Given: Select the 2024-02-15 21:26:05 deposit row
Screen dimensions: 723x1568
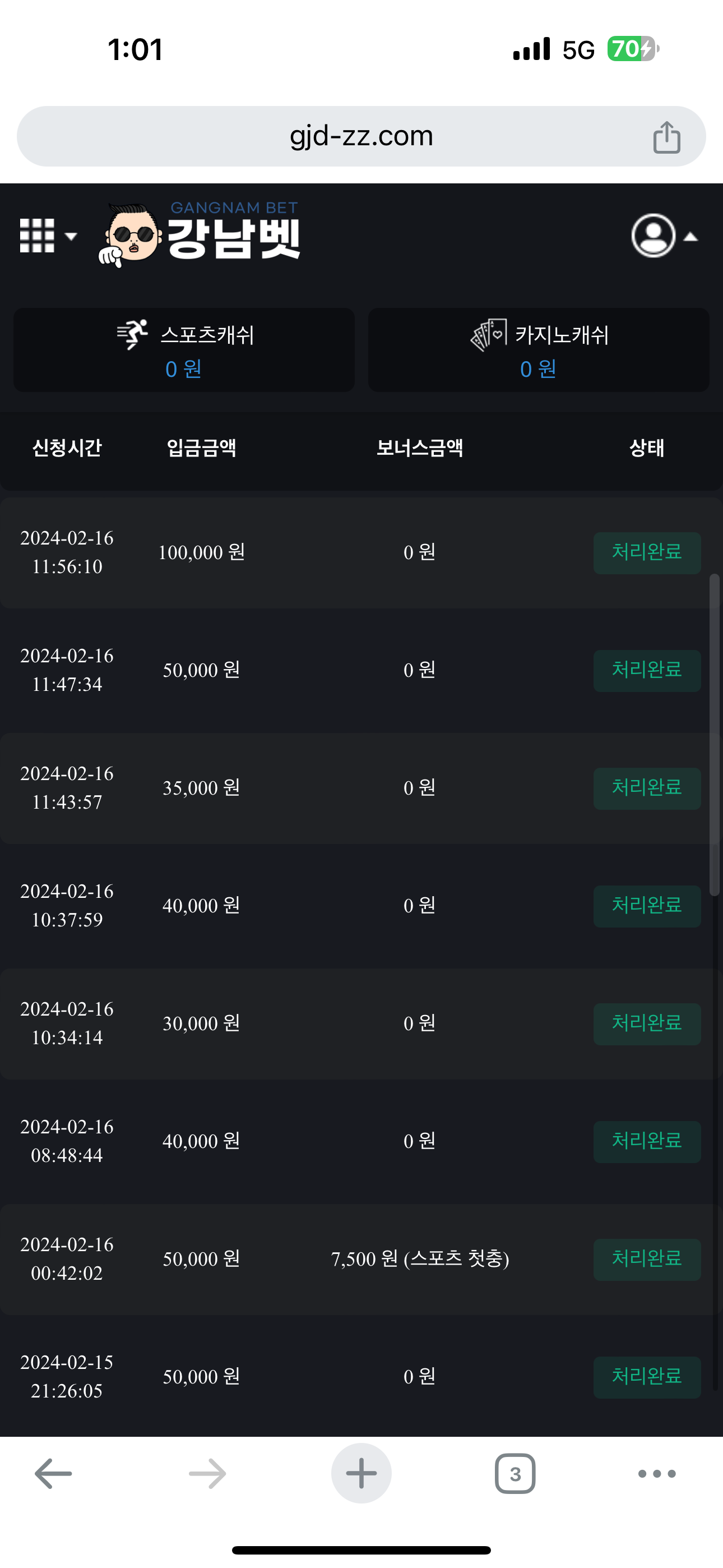Looking at the screenshot, I should [x=304, y=1377].
